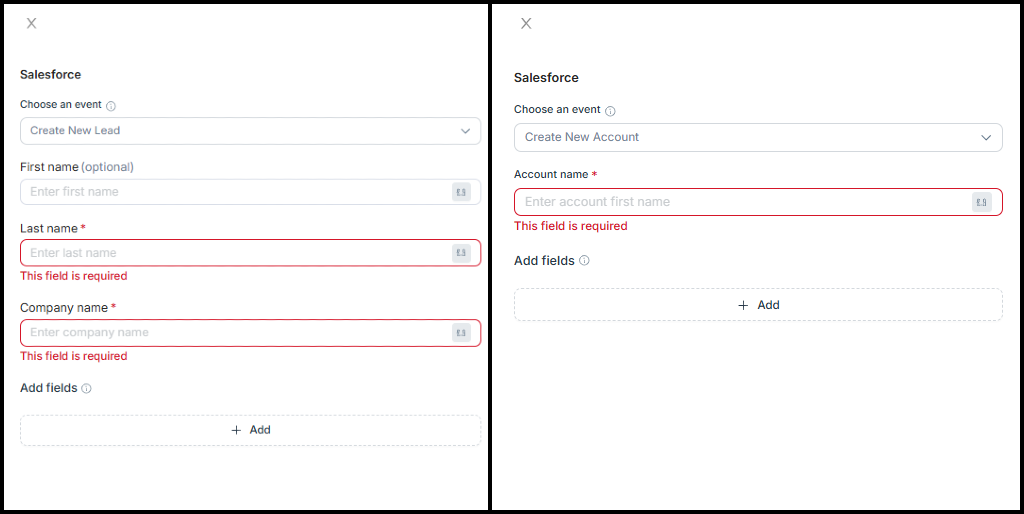Expand chevron of Create New Lead dropdown

click(466, 131)
